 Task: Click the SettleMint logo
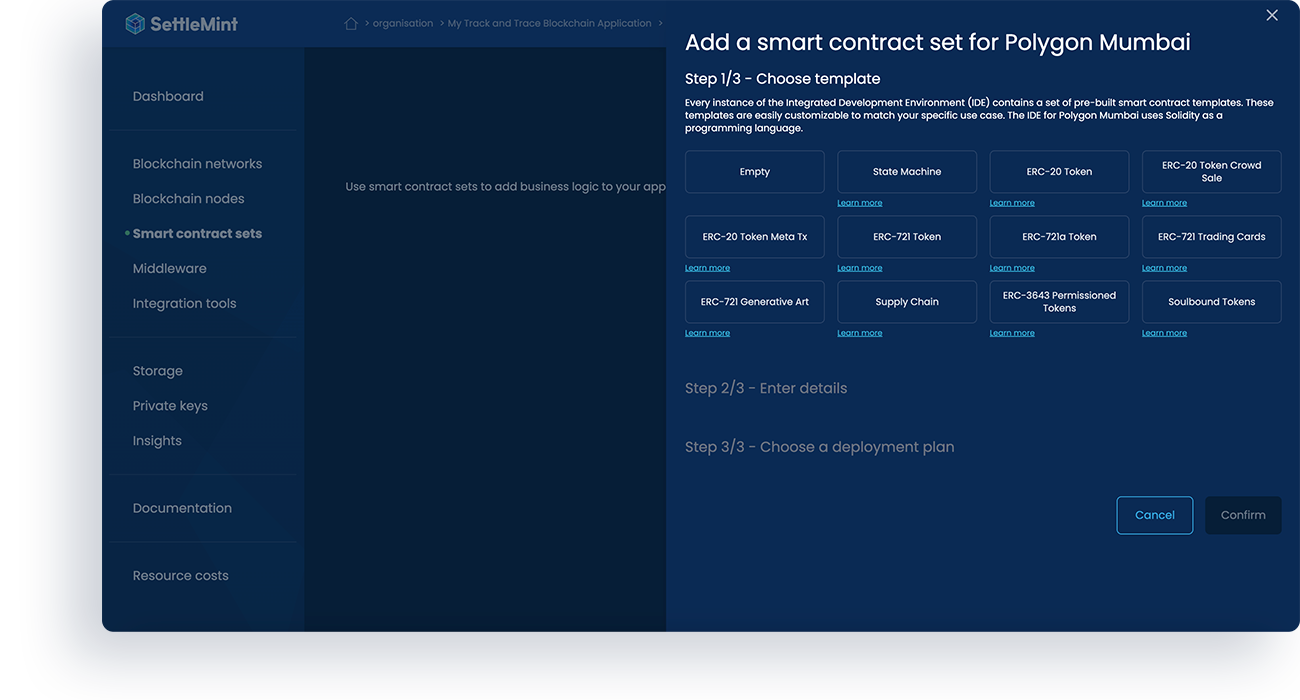click(179, 22)
